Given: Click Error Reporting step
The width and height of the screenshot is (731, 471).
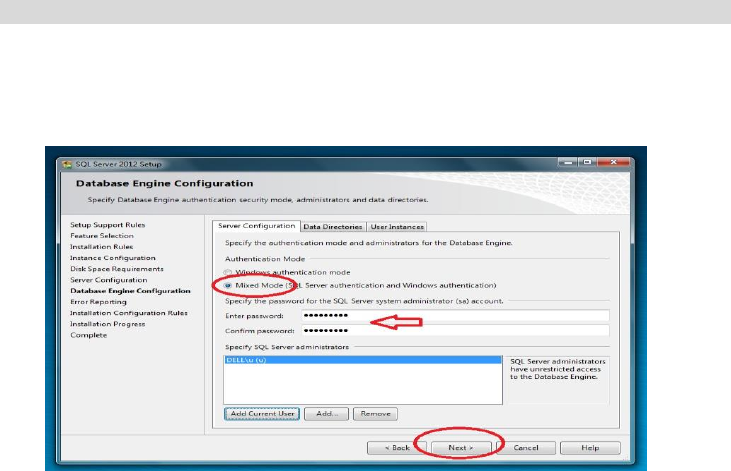Looking at the screenshot, I should click(x=98, y=302).
